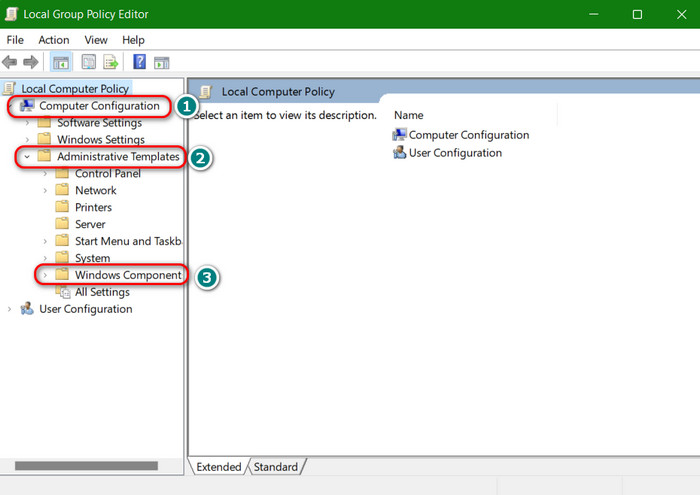Select the Windows Components tree label
The image size is (700, 495).
click(129, 275)
